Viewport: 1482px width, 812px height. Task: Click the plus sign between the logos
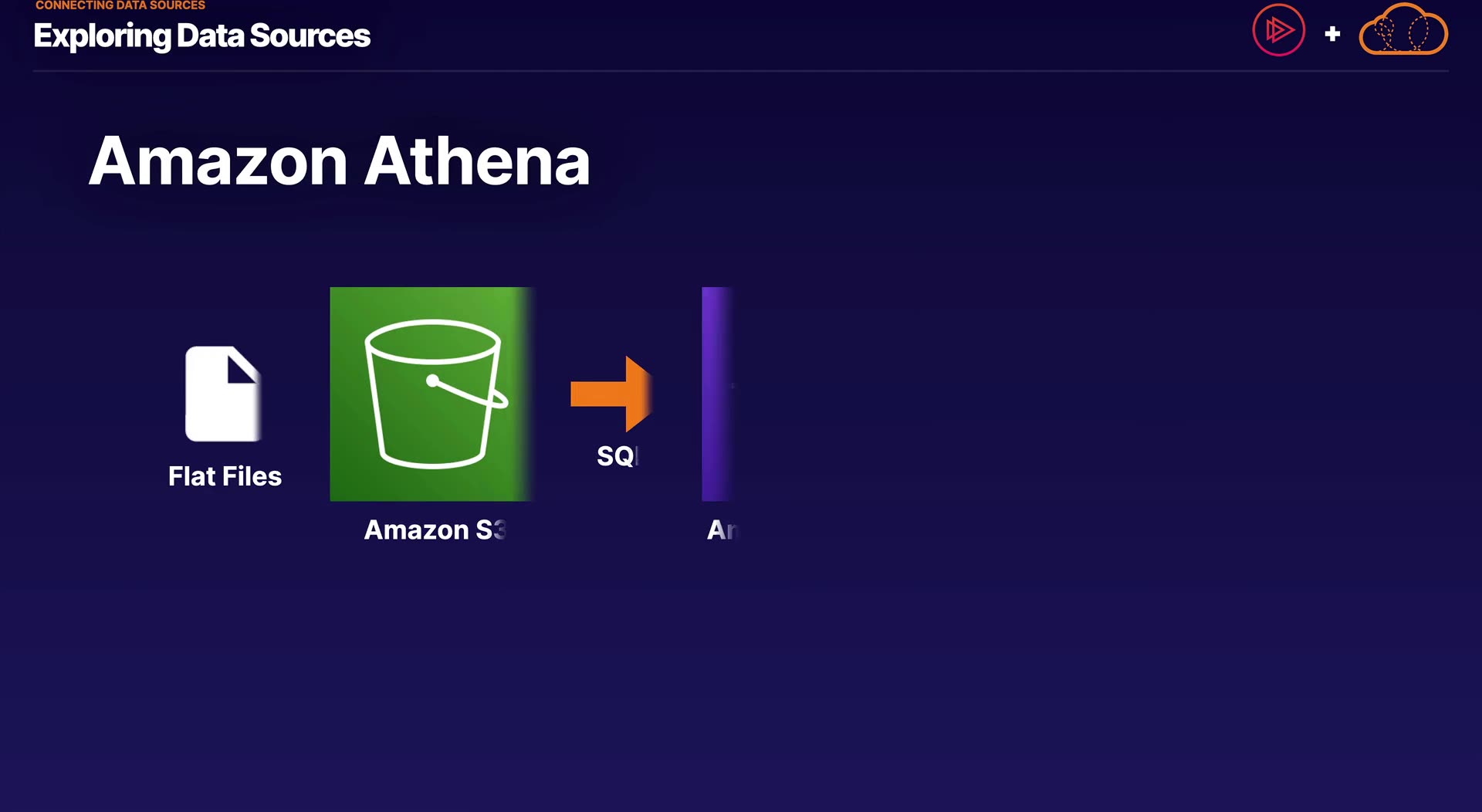pos(1332,34)
